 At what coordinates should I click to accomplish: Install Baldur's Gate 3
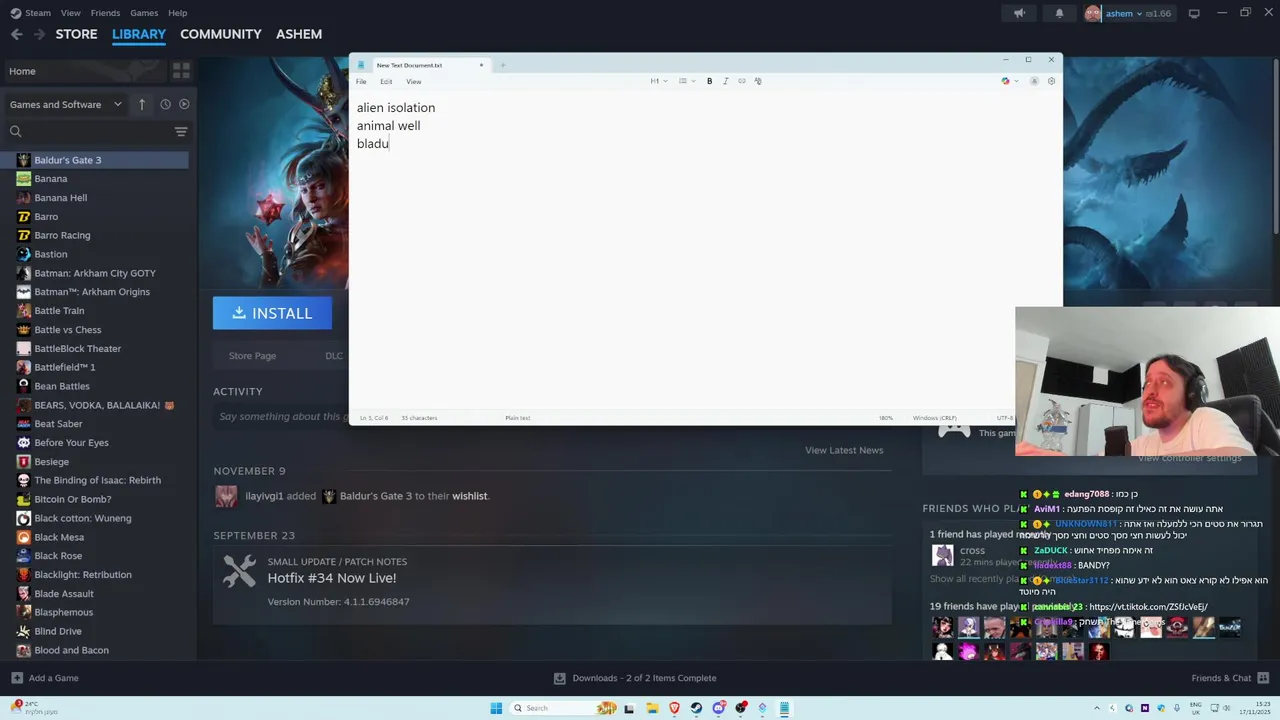click(272, 313)
